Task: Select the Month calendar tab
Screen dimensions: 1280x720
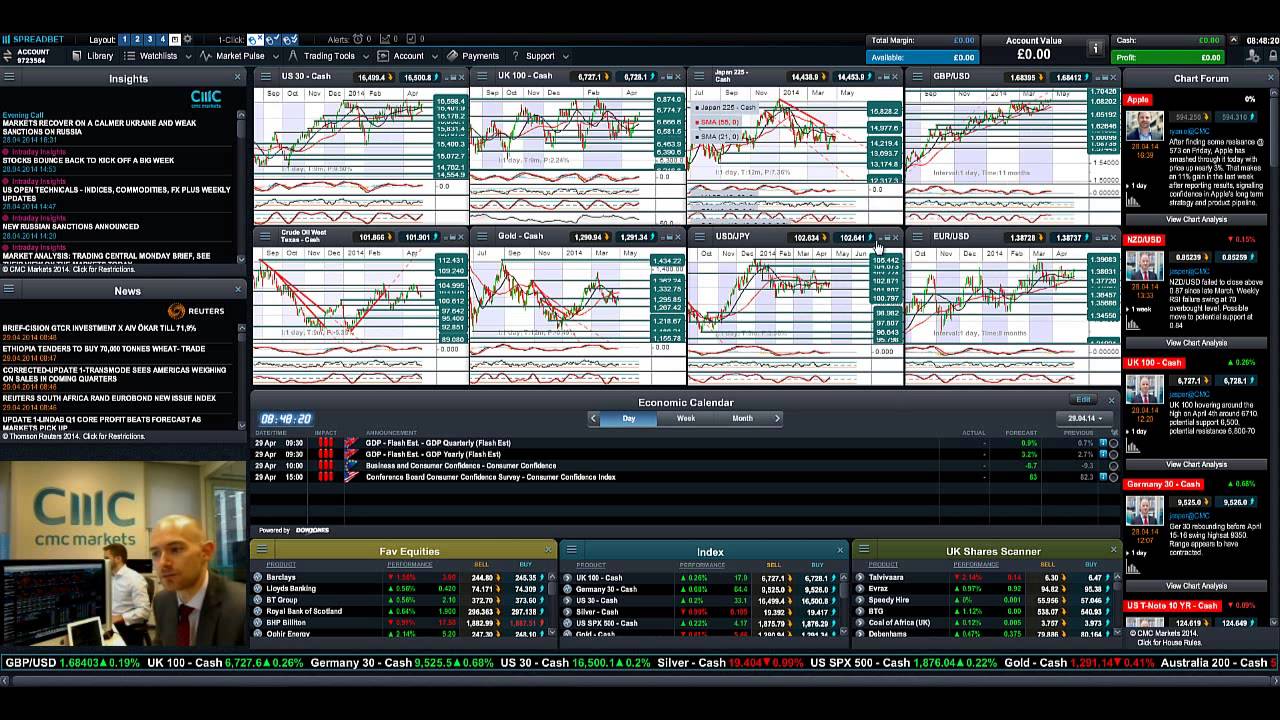Action: tap(743, 418)
